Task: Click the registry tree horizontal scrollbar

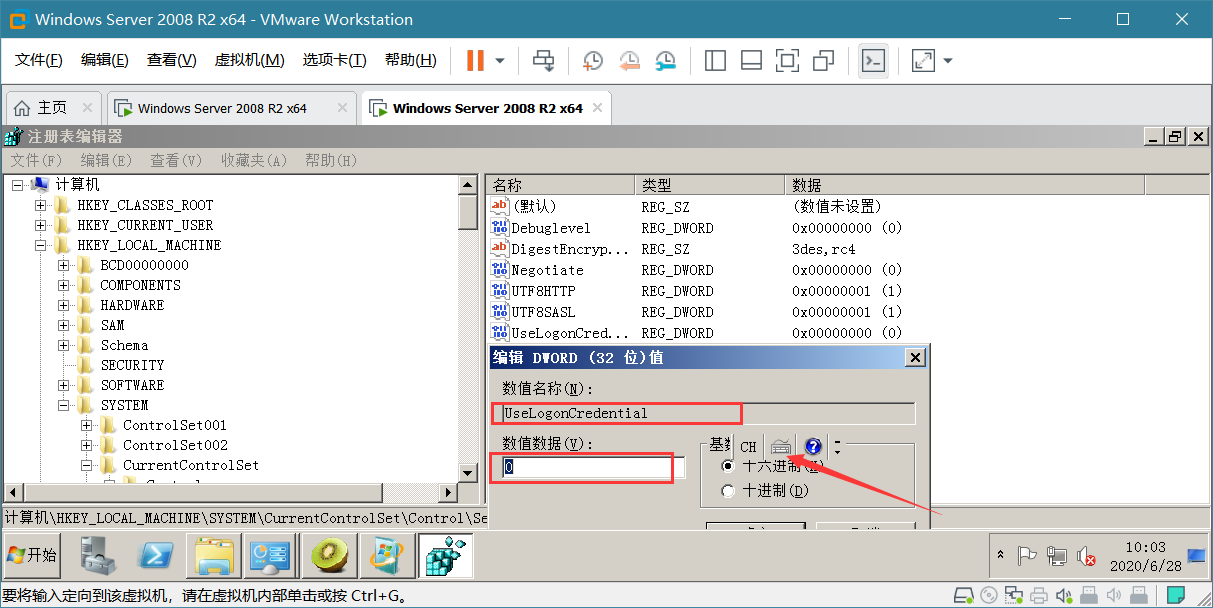Action: tap(231, 493)
